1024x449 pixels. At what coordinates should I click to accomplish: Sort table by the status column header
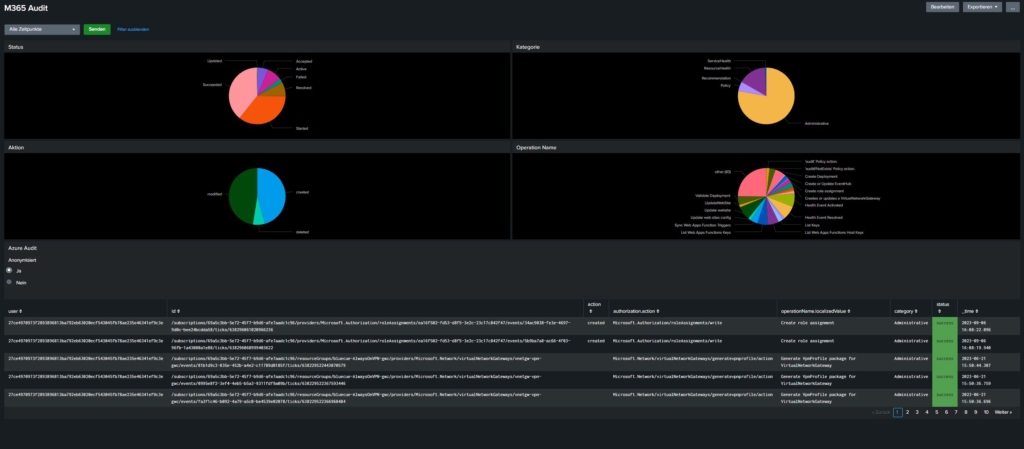943,307
